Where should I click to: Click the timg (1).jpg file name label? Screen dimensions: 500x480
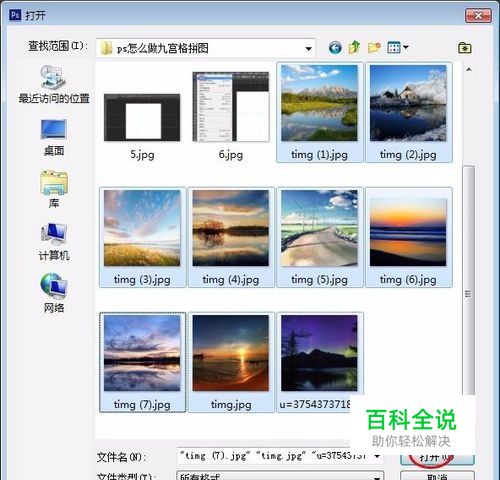click(x=319, y=154)
